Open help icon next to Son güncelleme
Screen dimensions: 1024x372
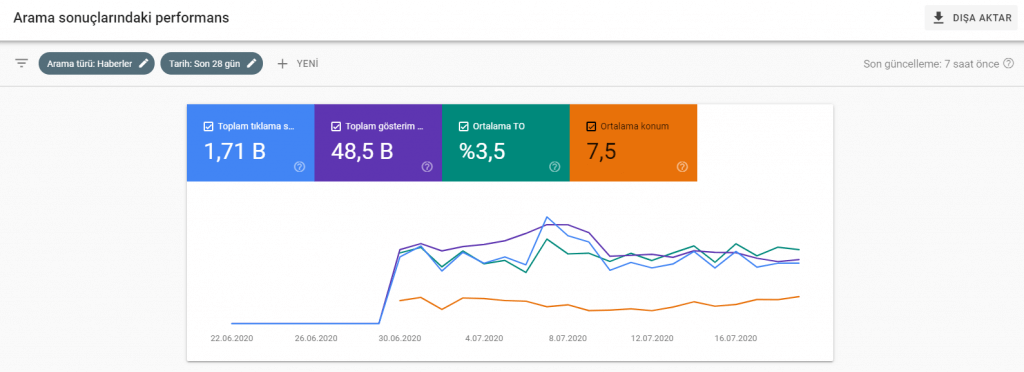pos(1009,63)
